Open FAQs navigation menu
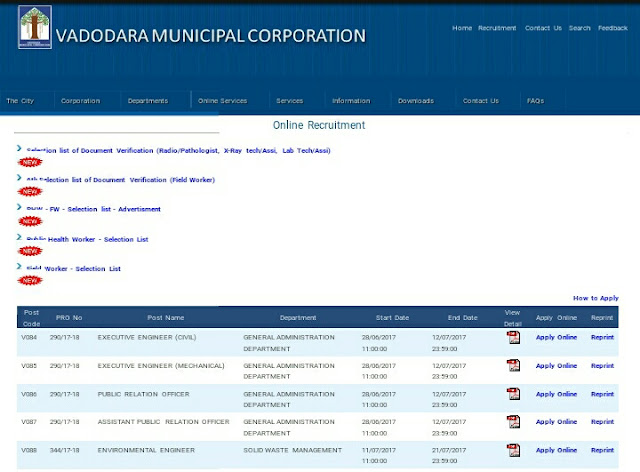 pos(536,101)
